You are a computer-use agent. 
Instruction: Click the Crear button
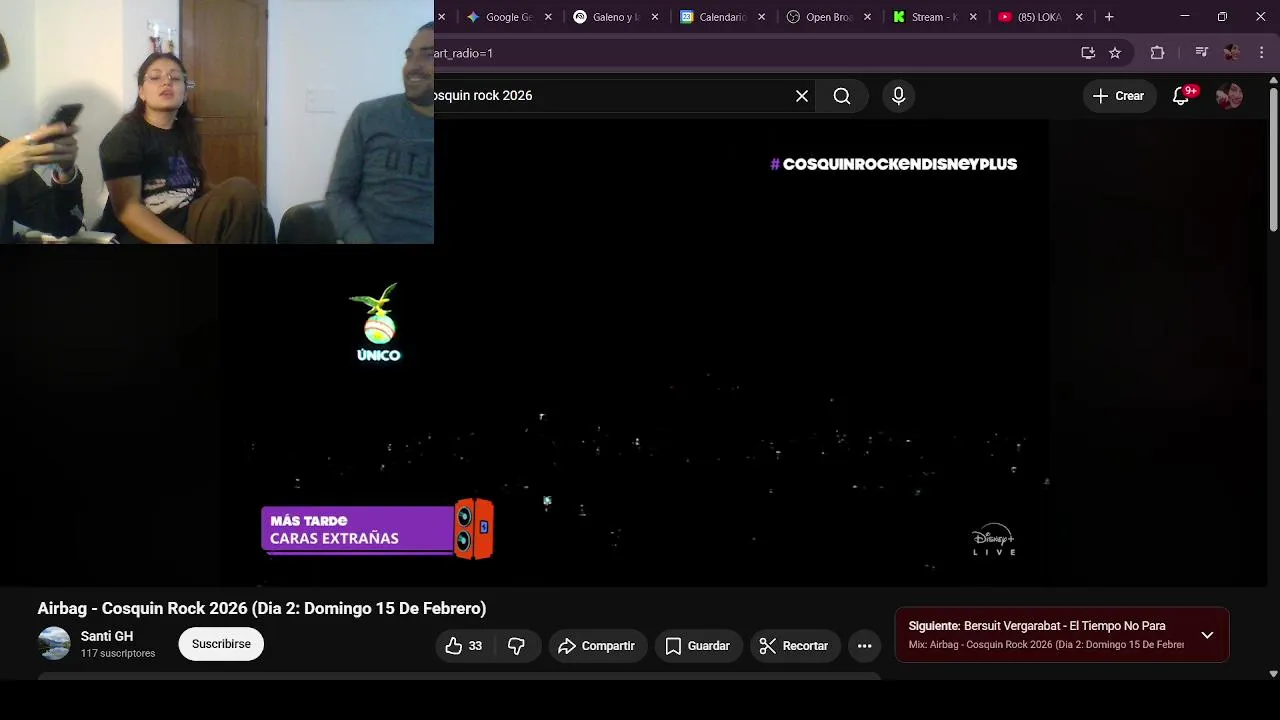pos(1119,96)
